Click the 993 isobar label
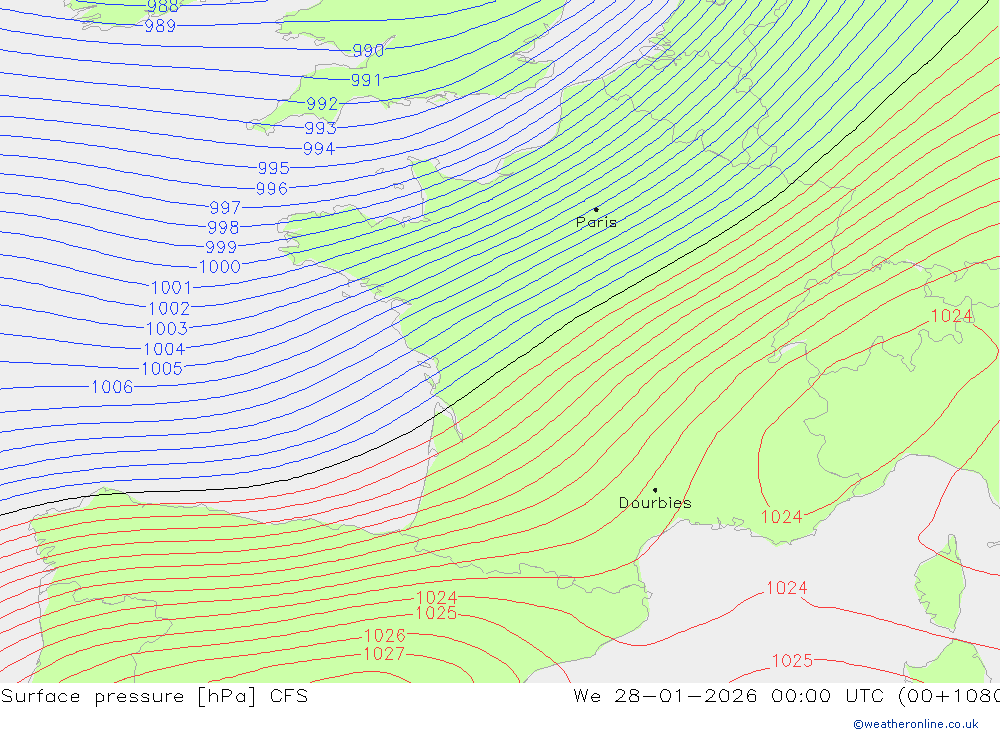1000x733 pixels. coord(320,128)
